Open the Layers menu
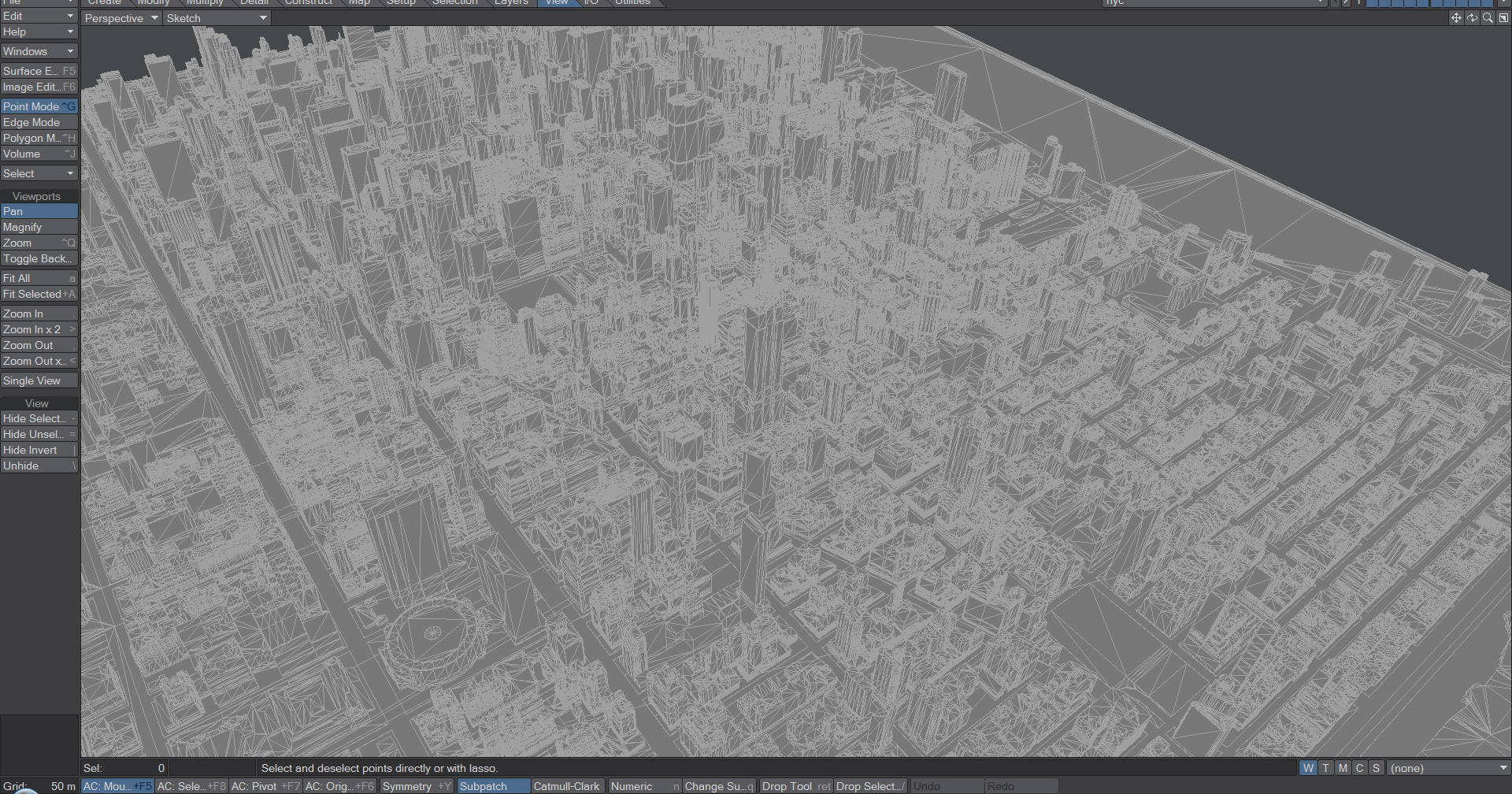 [510, 3]
